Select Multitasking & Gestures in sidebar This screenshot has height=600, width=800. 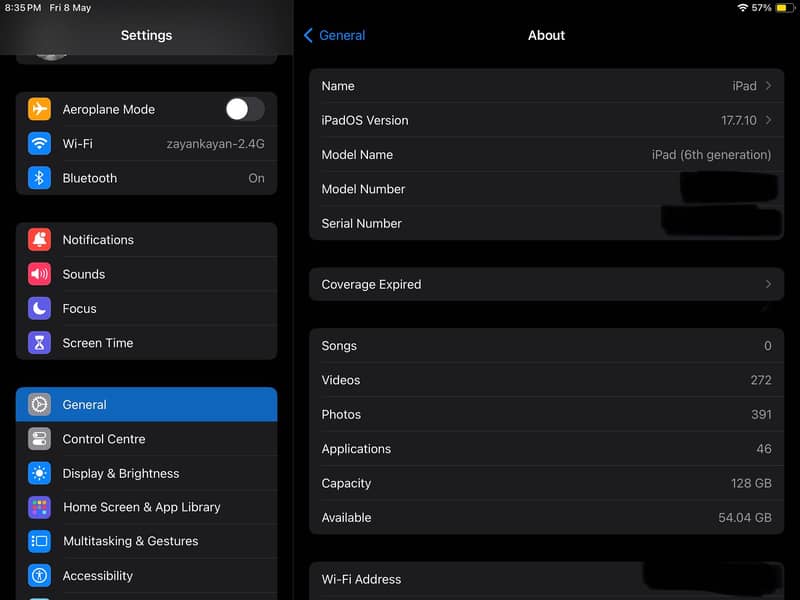[x=146, y=541]
